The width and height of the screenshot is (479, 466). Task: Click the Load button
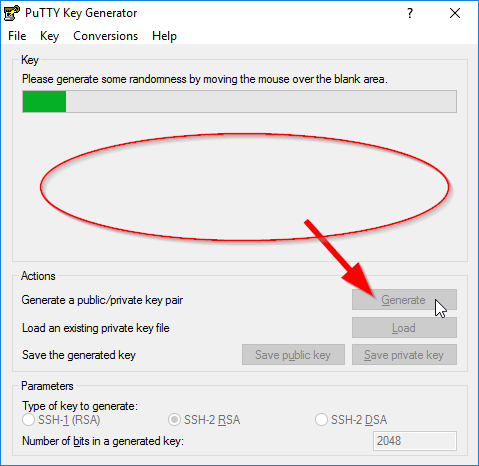coord(404,328)
